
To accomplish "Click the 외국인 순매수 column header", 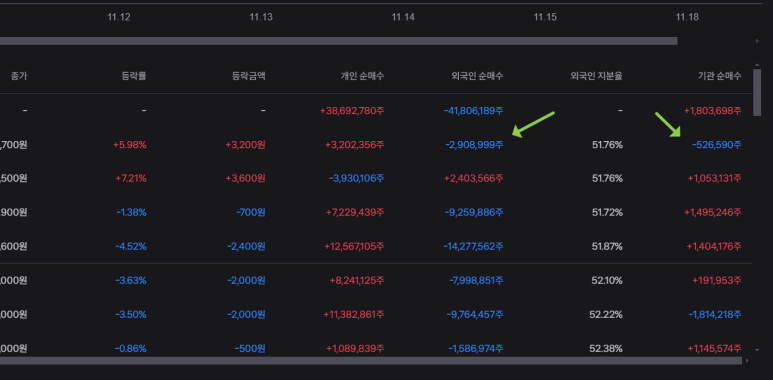I will tap(477, 76).
